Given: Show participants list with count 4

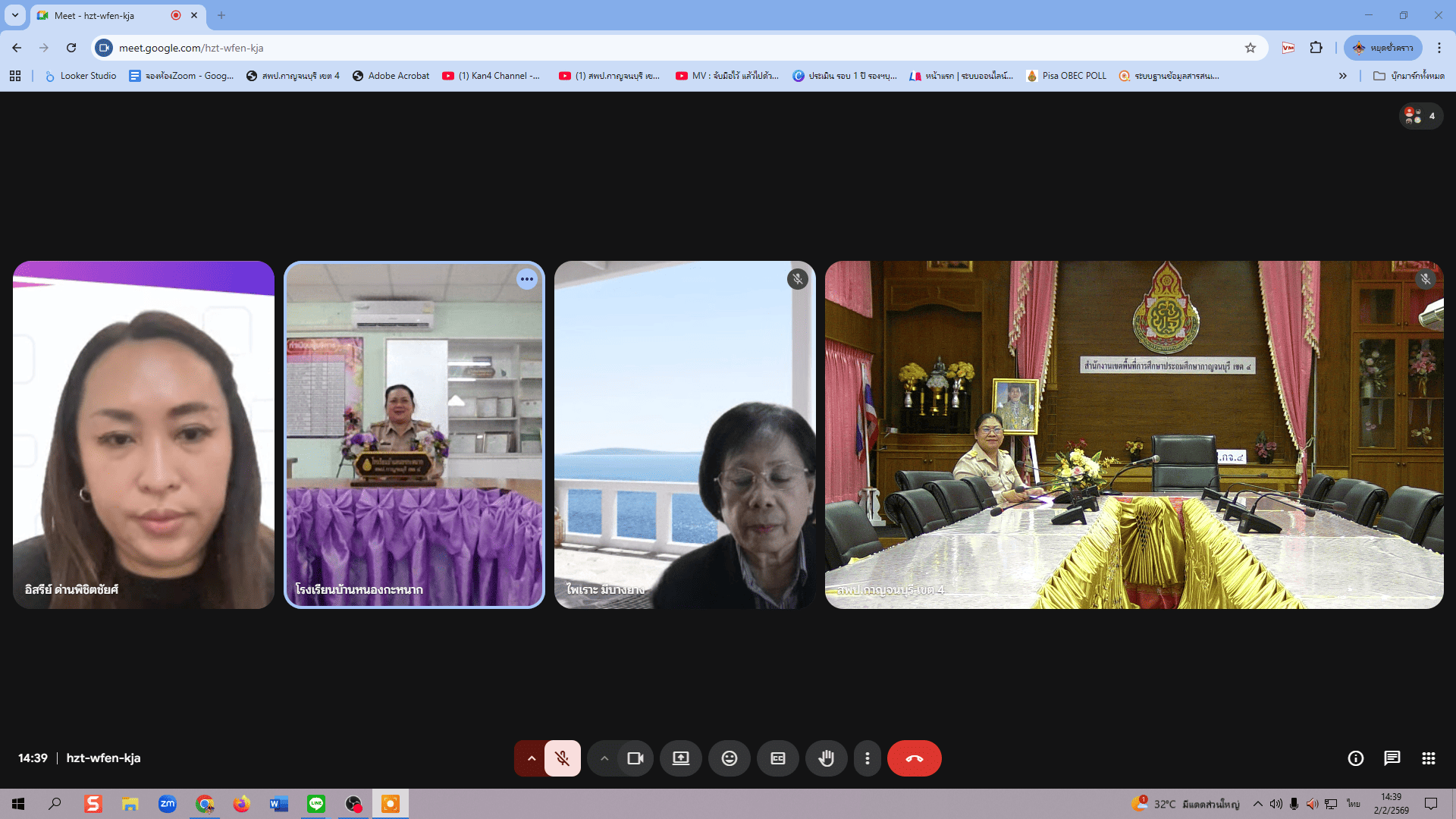Looking at the screenshot, I should [1420, 116].
